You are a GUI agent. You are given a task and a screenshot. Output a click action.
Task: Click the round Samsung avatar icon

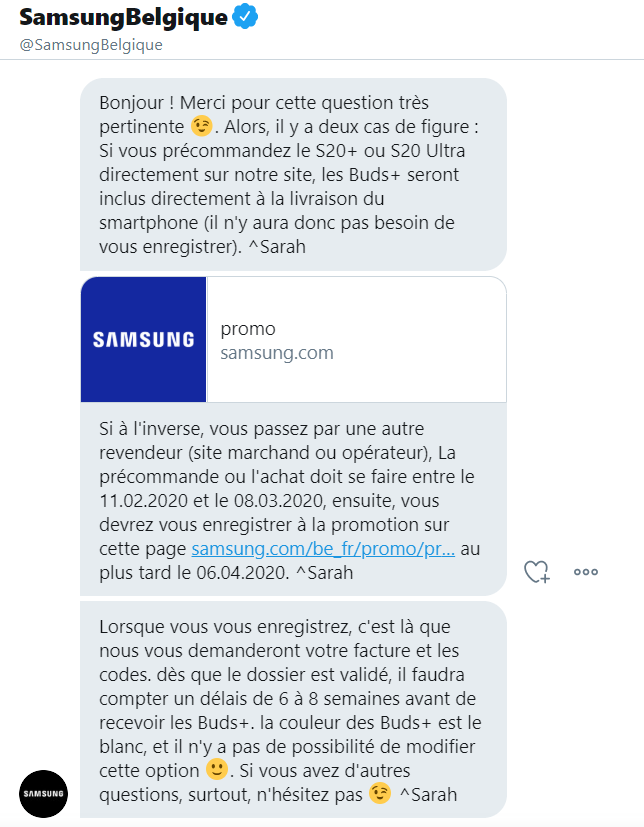(x=43, y=794)
